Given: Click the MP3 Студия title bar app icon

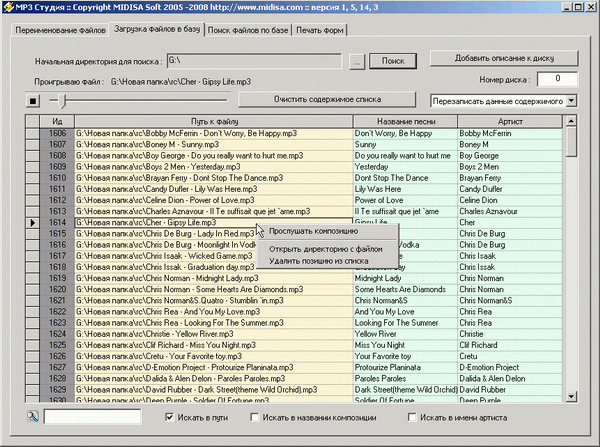Looking at the screenshot, I should click(x=9, y=9).
